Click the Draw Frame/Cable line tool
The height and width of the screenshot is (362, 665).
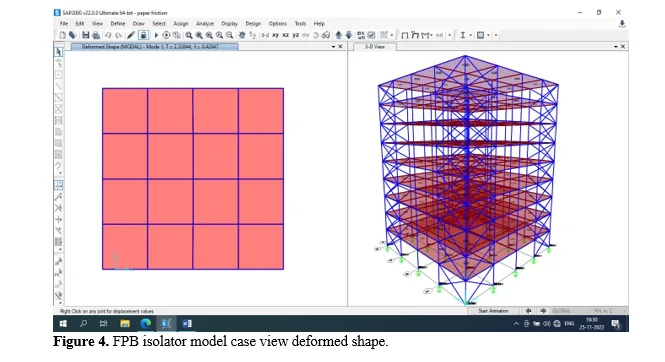[x=59, y=86]
